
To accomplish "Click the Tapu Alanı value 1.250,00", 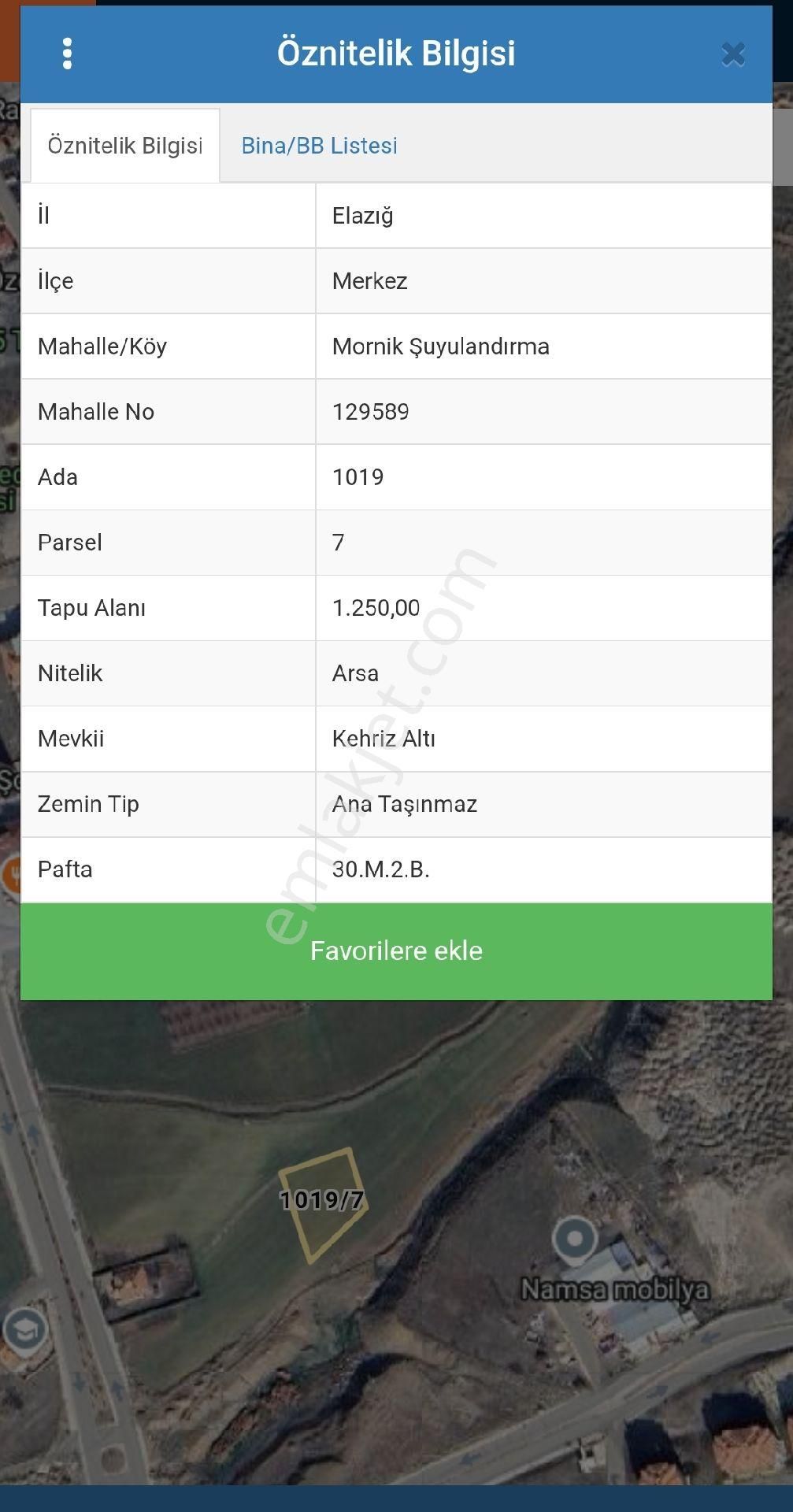I will click(376, 608).
